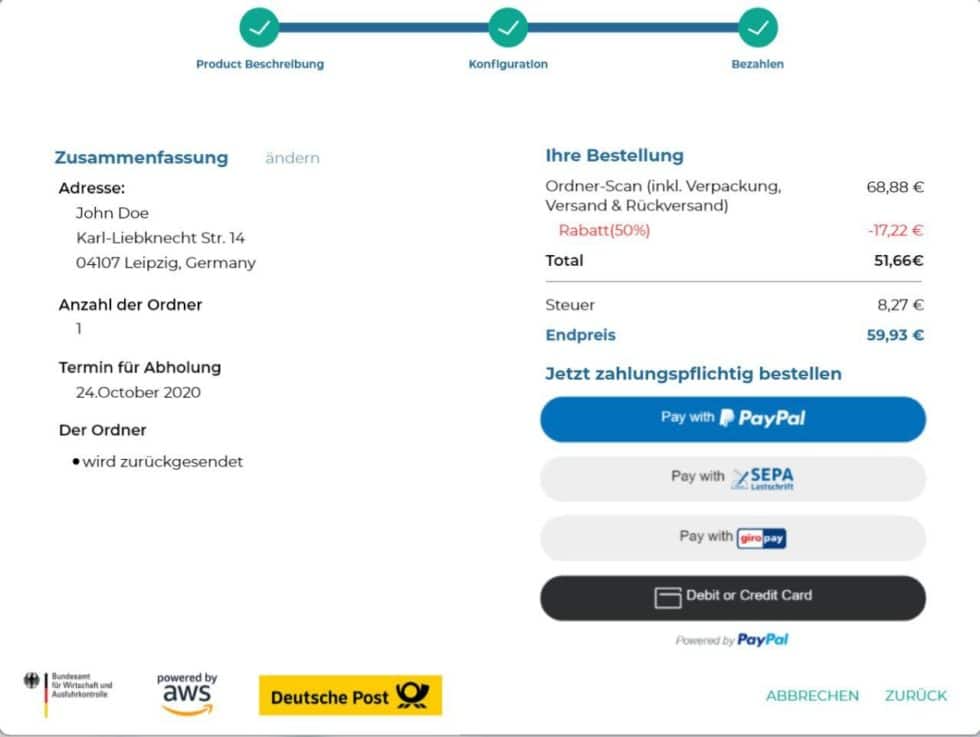The width and height of the screenshot is (980, 737).
Task: Click the Endpreis amount 59,93 €
Action: pos(895,335)
